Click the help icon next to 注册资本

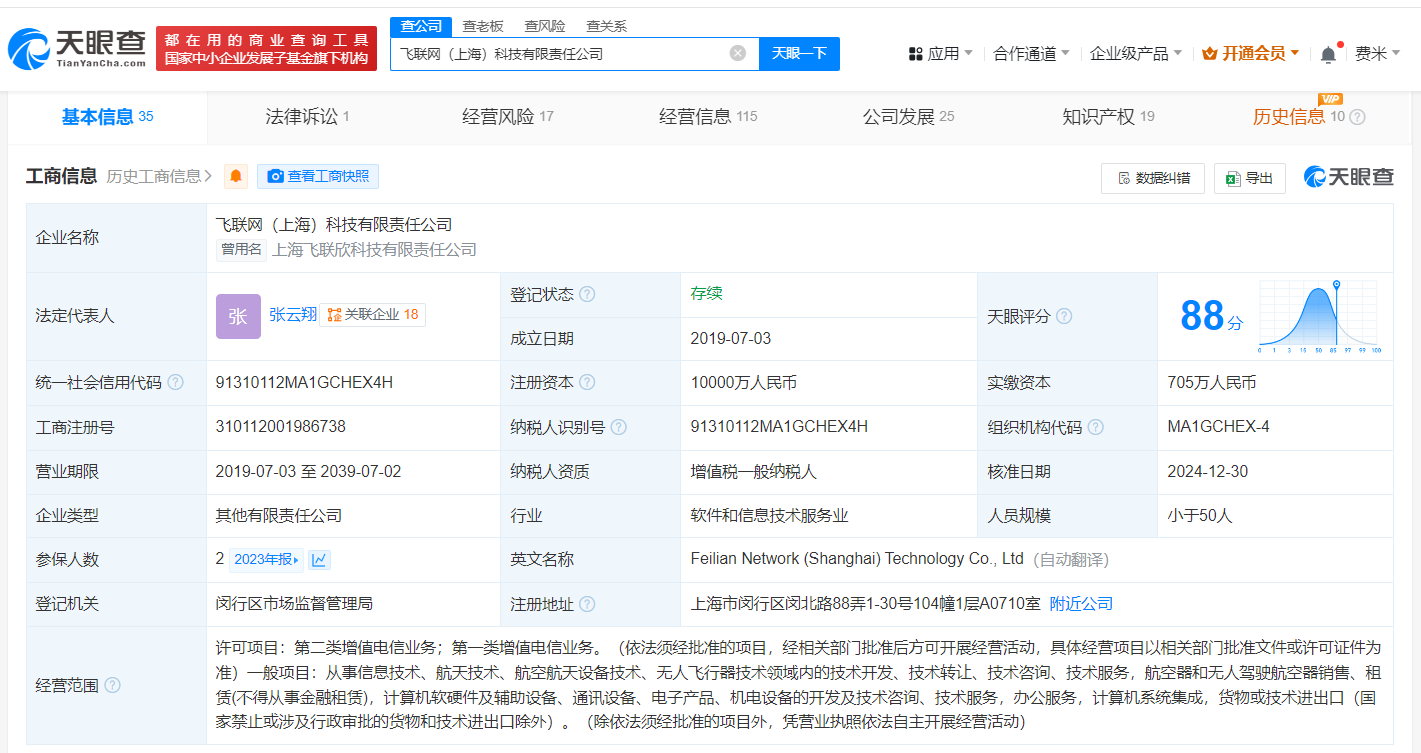point(587,383)
